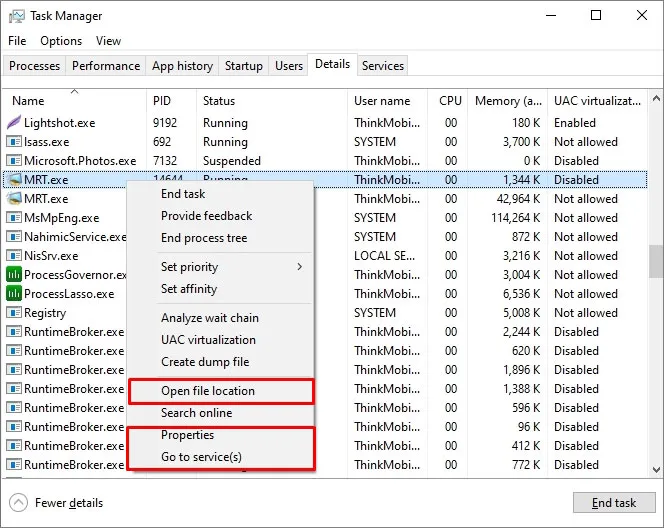
Task: Switch to the Services tab
Action: pos(382,66)
